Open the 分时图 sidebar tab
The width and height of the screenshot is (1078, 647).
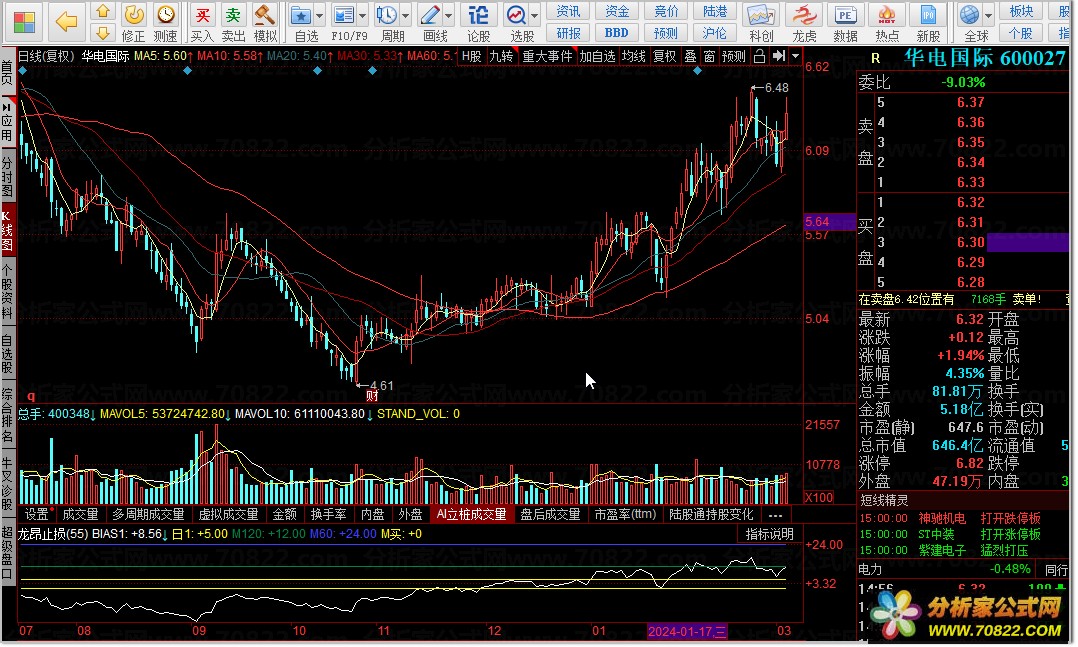coord(8,176)
